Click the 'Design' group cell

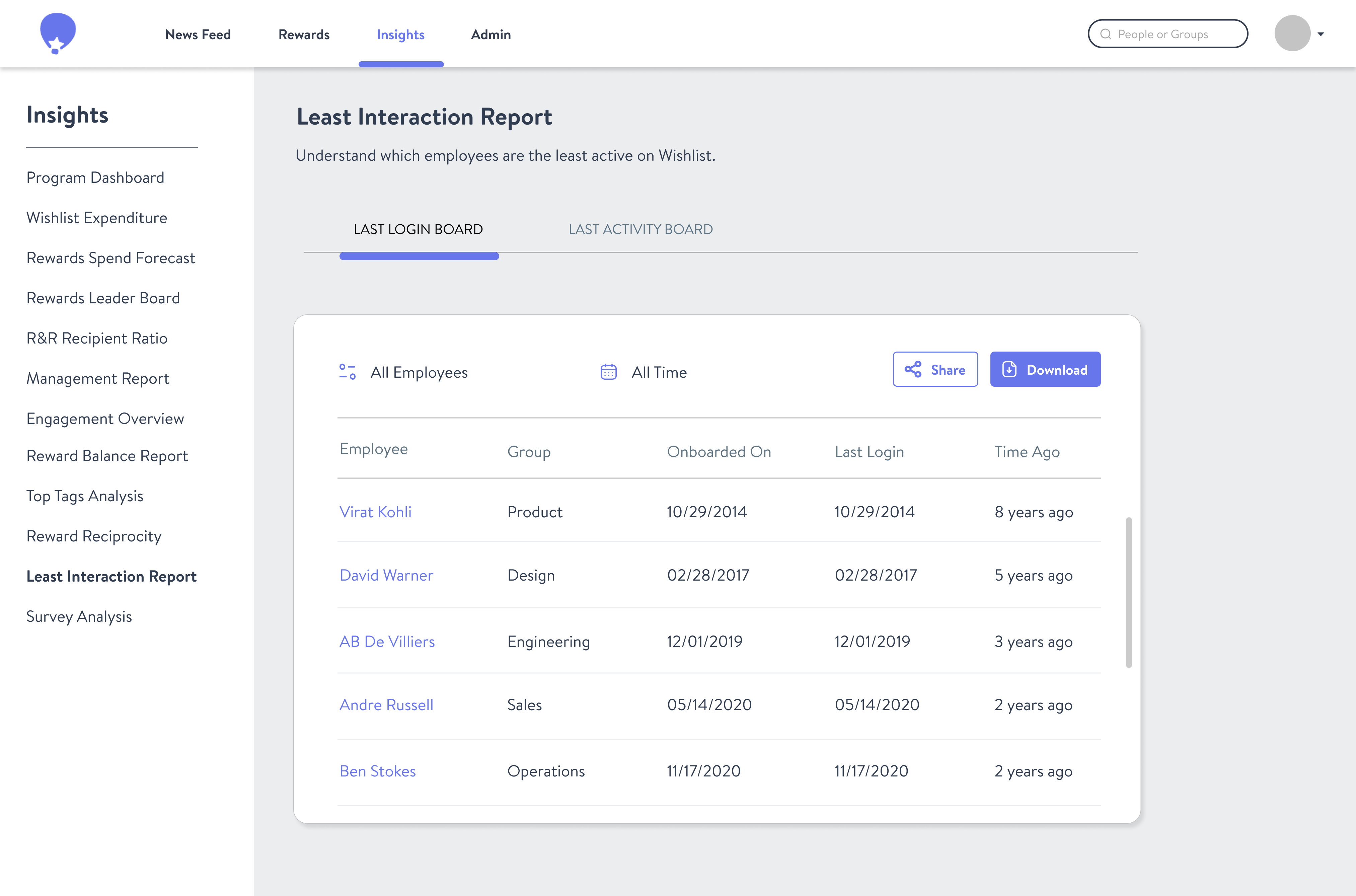click(x=531, y=576)
